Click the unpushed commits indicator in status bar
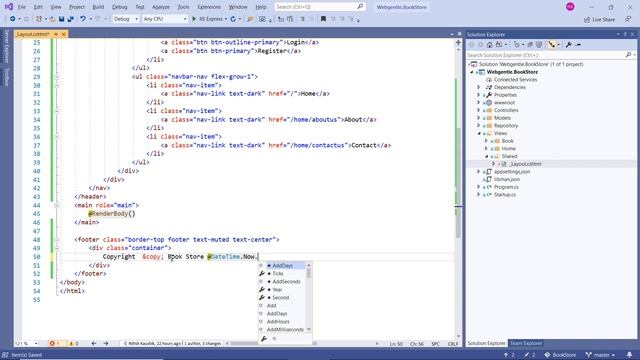Screen dimensions: 640x360 pos(509,355)
